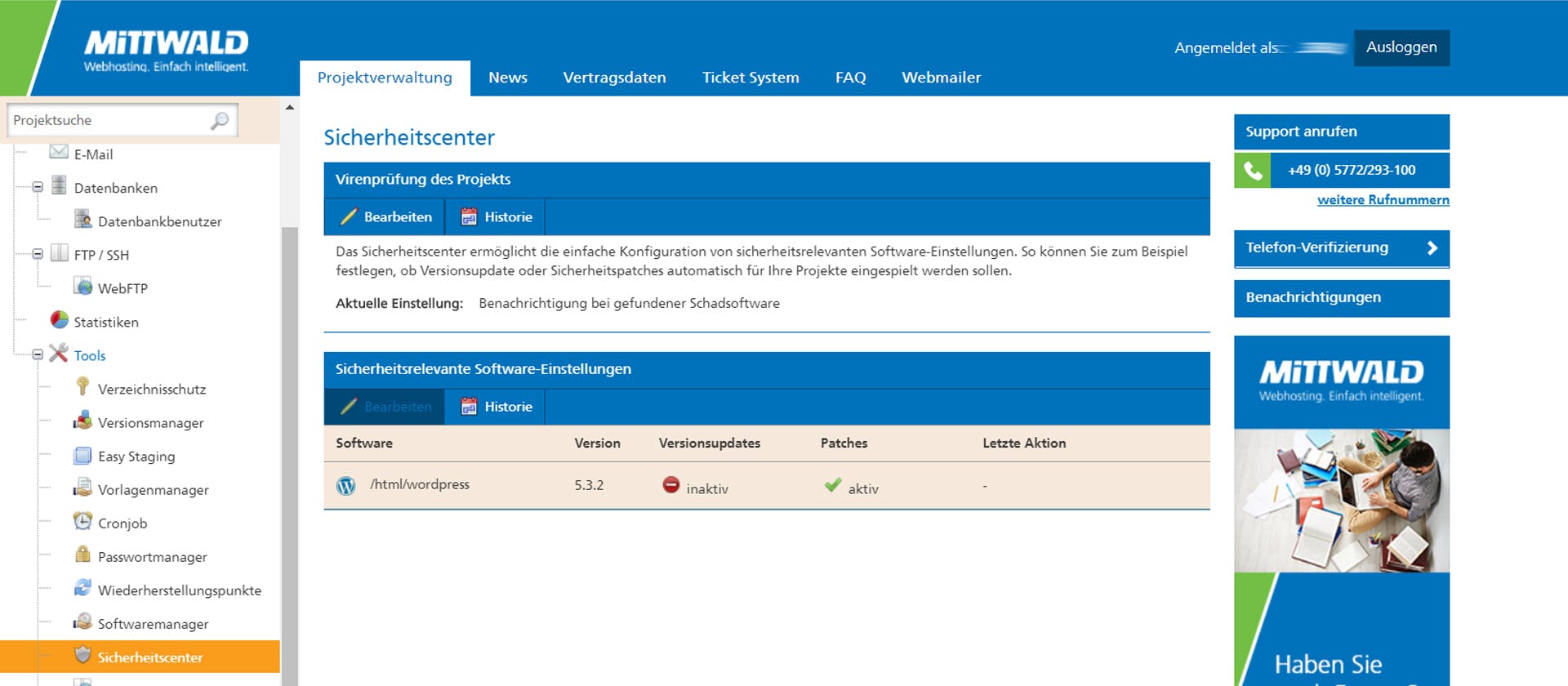Select Statistiken in the sidebar tree
Viewport: 1568px width, 686px height.
tap(106, 322)
